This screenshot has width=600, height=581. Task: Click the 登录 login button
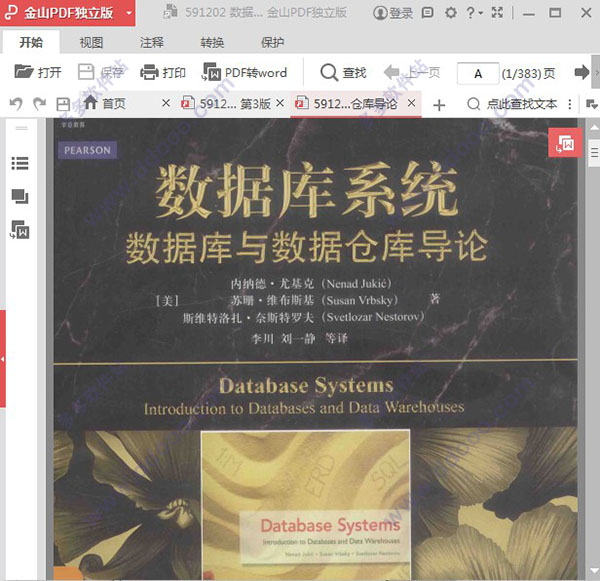(x=393, y=13)
